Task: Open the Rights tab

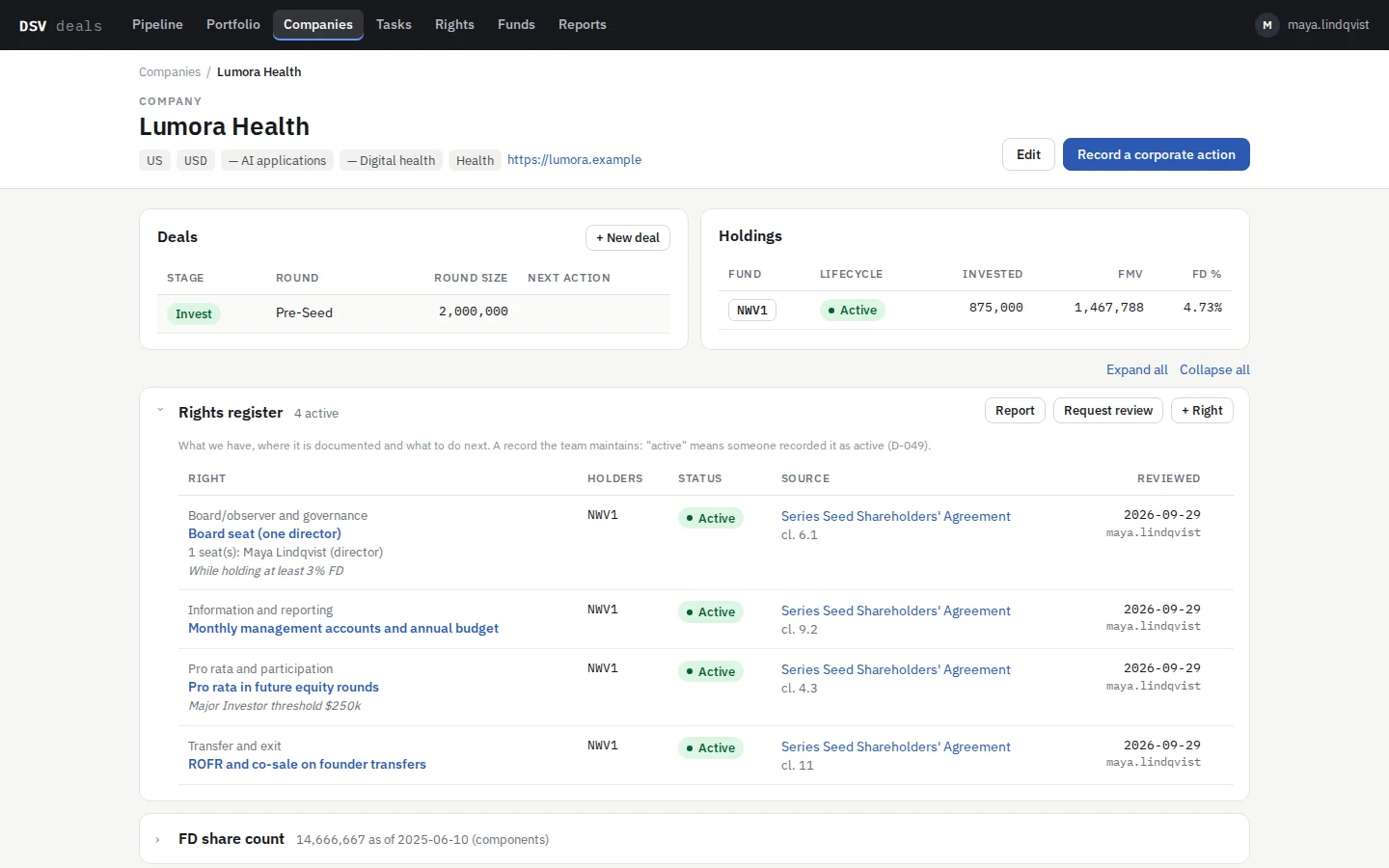Action: point(454,24)
